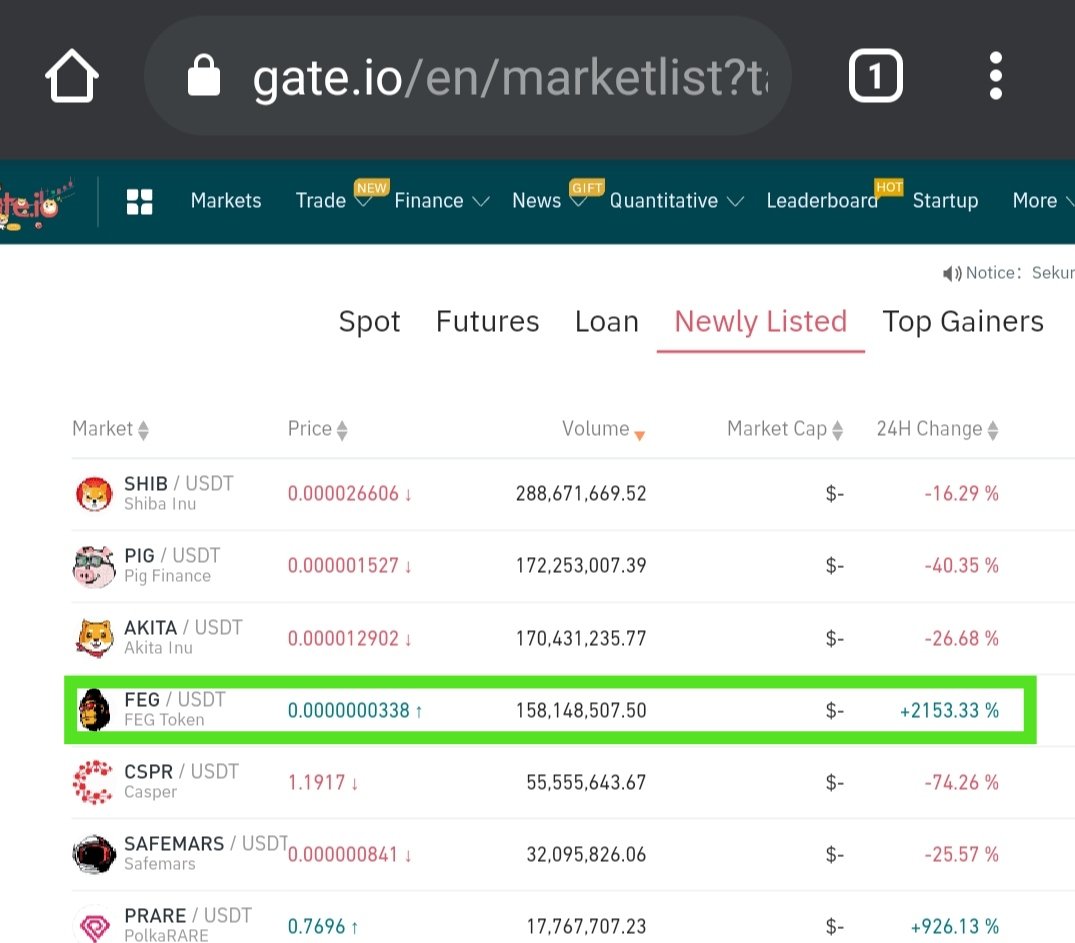Screen dimensions: 1075x943
Task: Open the grid apps menu icon
Action: (x=139, y=202)
